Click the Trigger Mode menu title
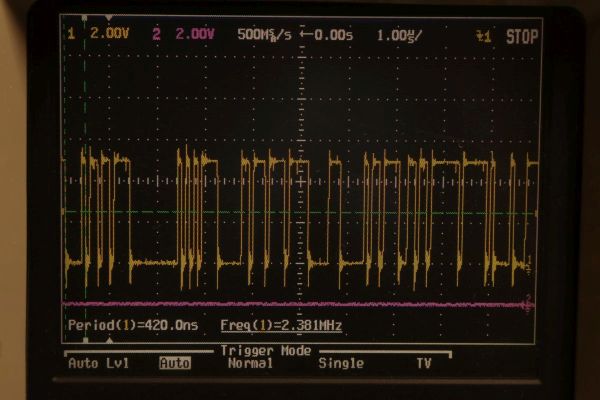Viewport: 600px width, 400px height. [266, 351]
